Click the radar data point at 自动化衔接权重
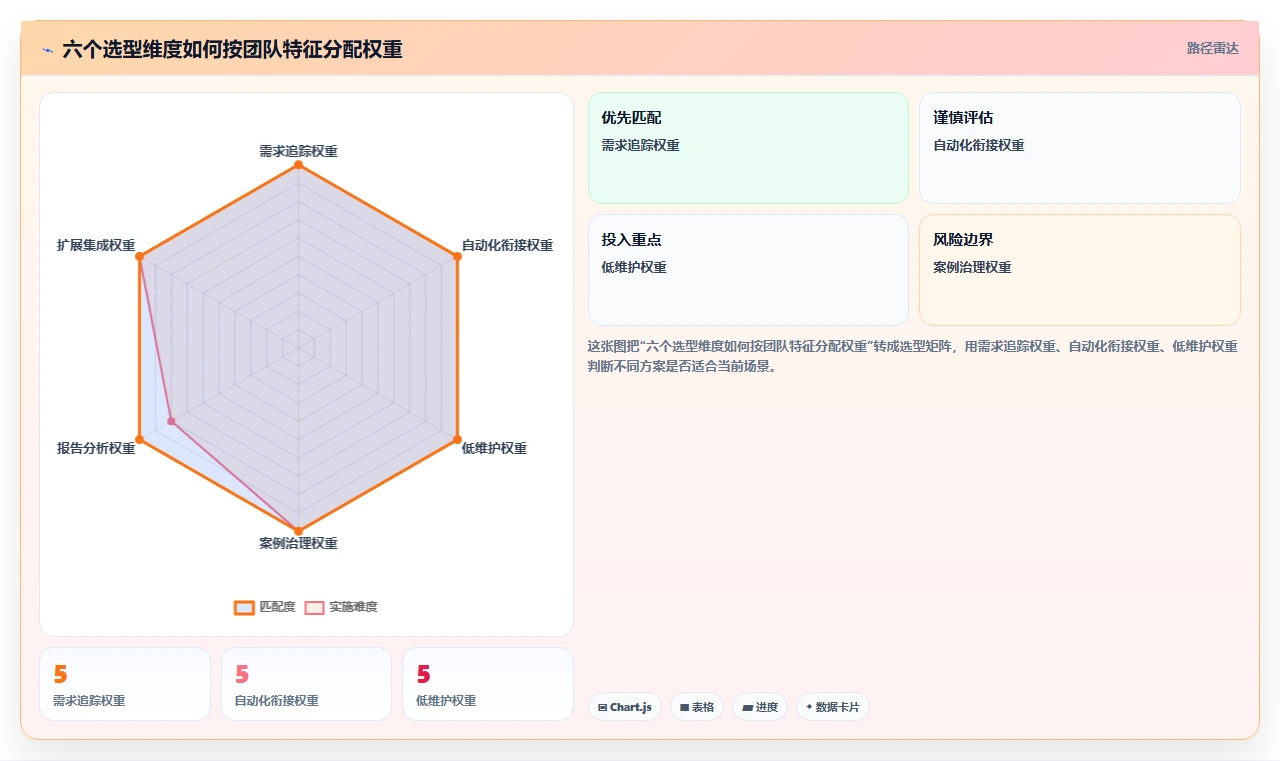The image size is (1280, 761). [x=457, y=257]
